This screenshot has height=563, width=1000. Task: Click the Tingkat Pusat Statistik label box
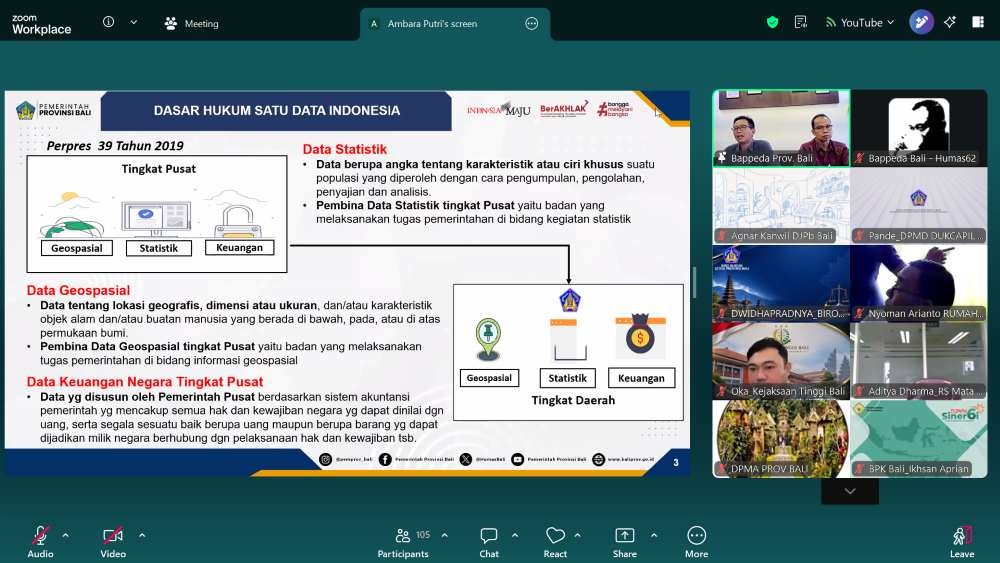pyautogui.click(x=159, y=248)
